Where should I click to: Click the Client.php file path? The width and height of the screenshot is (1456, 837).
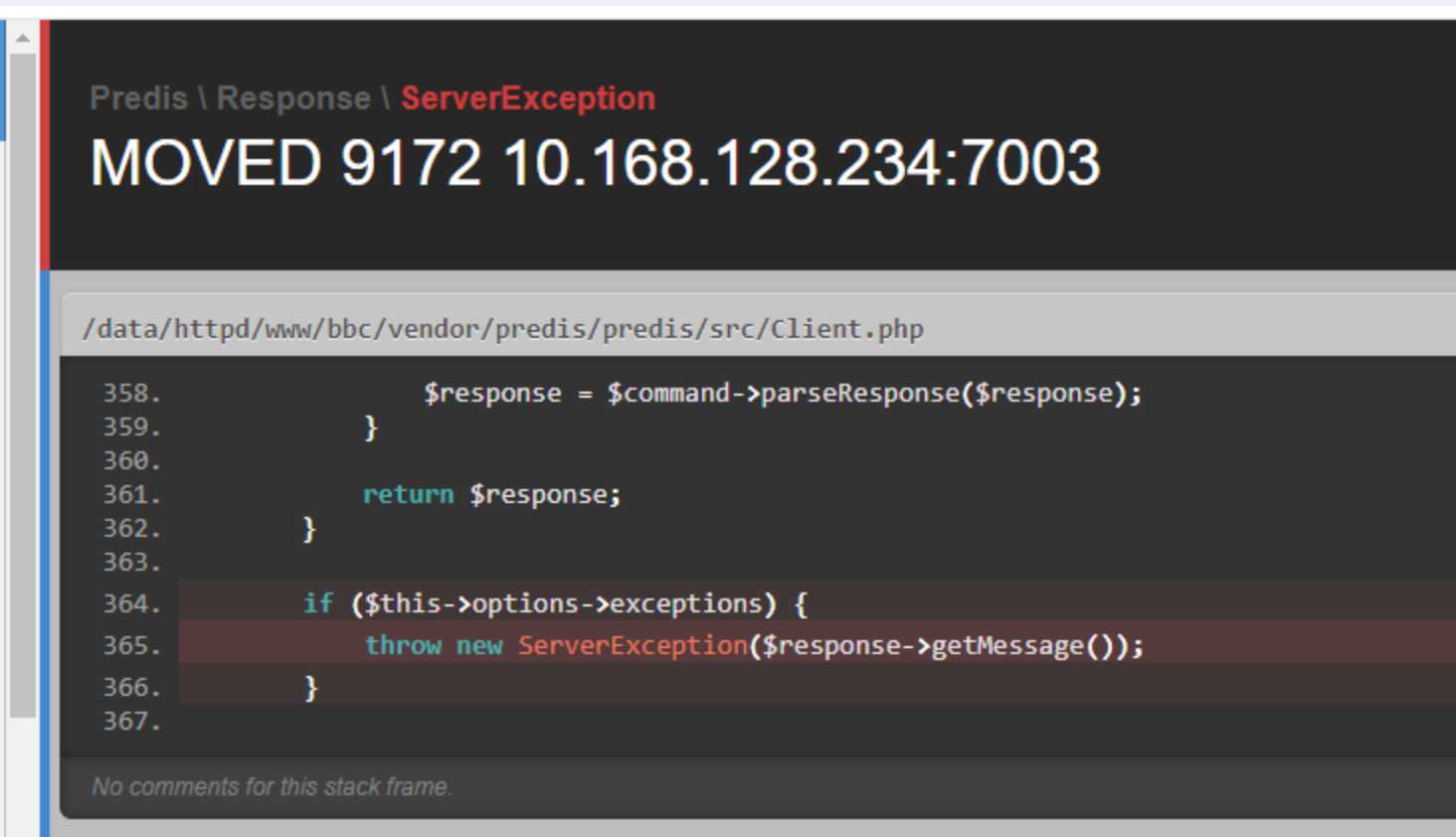(x=502, y=329)
